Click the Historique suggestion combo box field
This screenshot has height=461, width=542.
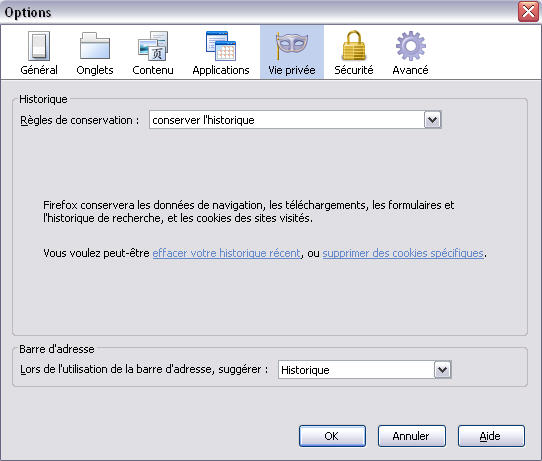click(x=365, y=370)
